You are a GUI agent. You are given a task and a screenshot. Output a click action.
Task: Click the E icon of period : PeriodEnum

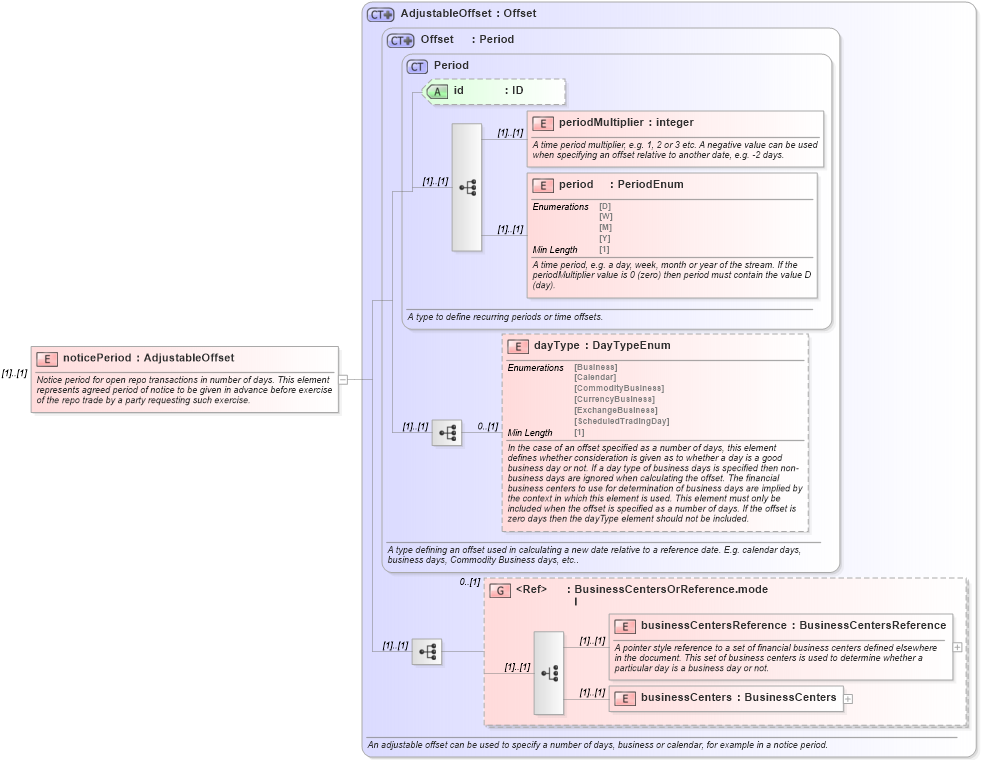coord(542,185)
